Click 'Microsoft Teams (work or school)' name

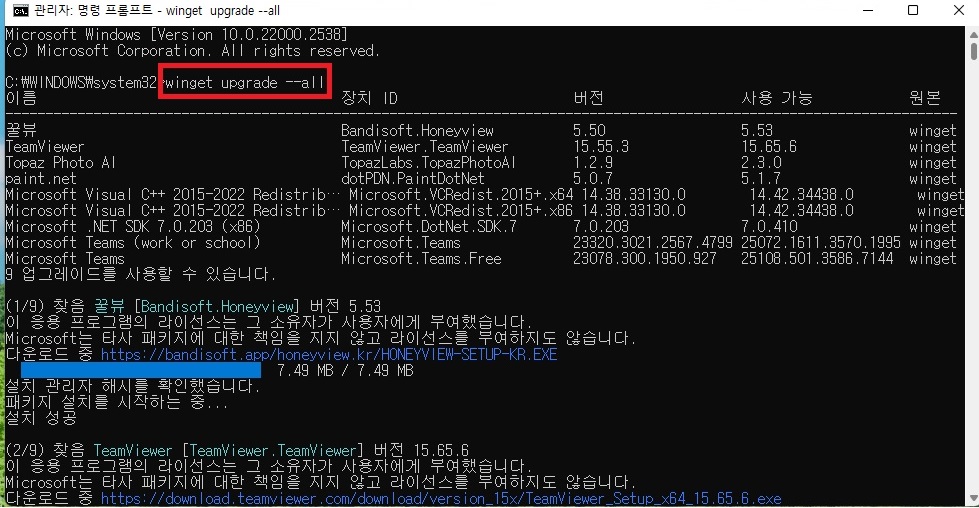click(133, 243)
